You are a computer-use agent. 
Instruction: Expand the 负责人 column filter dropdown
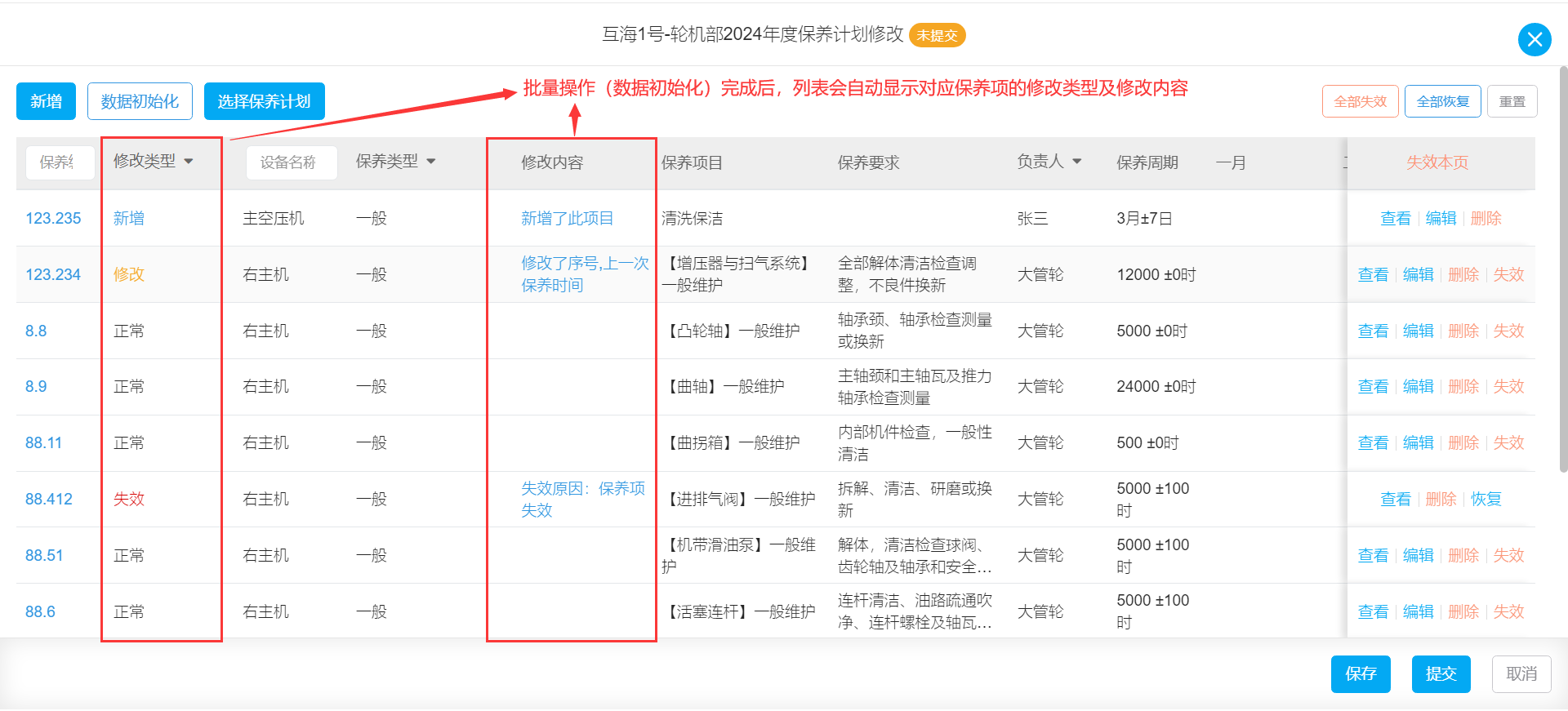point(1077,162)
